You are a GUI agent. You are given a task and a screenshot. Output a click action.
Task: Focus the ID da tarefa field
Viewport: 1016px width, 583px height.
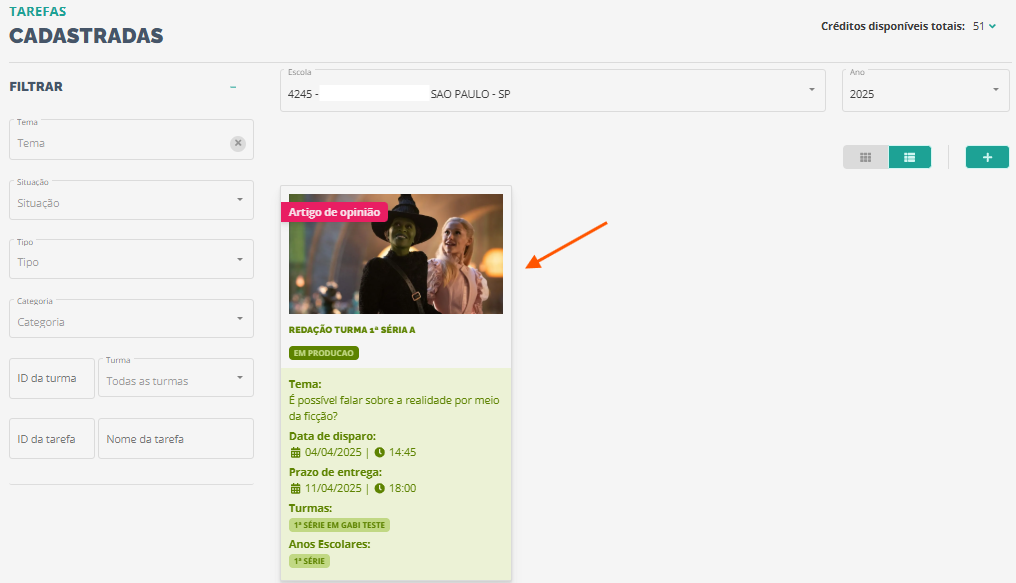tap(52, 439)
